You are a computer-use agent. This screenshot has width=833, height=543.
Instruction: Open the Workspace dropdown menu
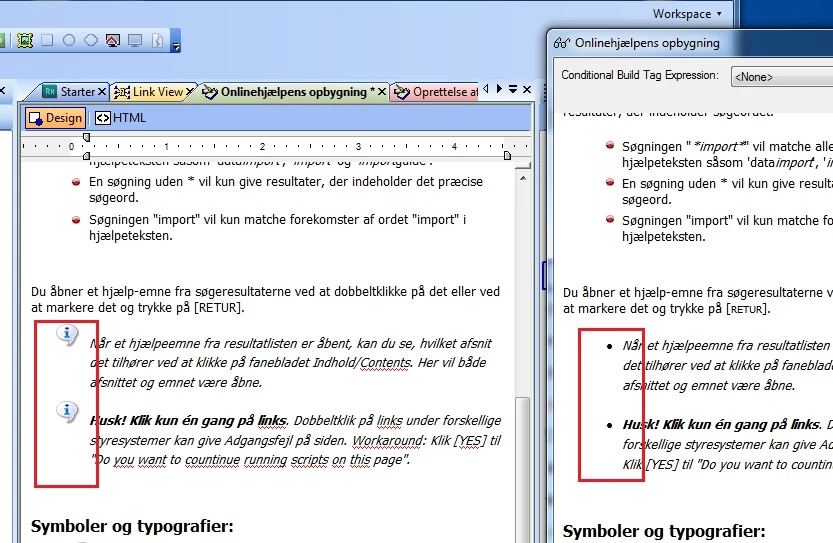point(687,14)
